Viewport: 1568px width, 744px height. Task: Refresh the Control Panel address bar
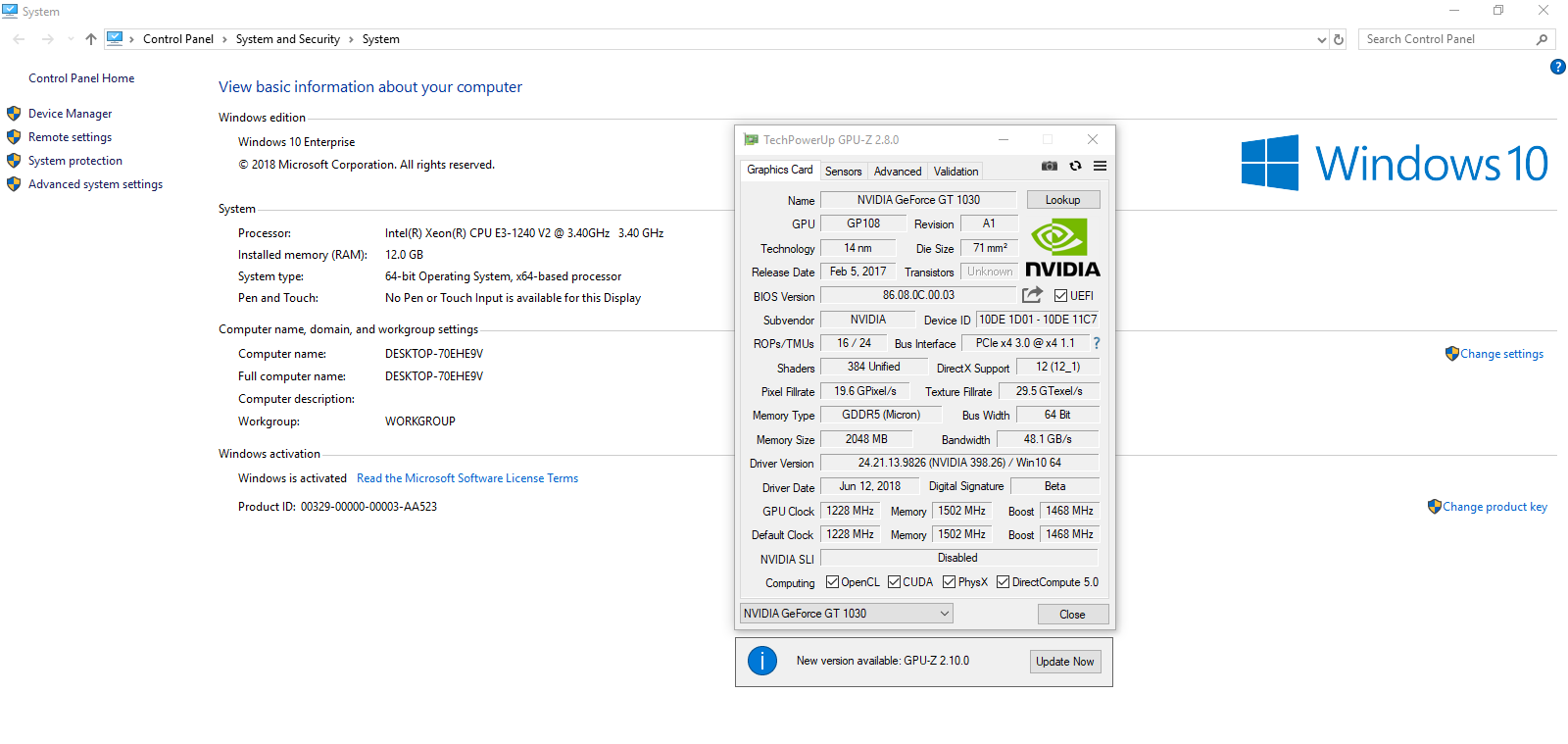tap(1339, 39)
